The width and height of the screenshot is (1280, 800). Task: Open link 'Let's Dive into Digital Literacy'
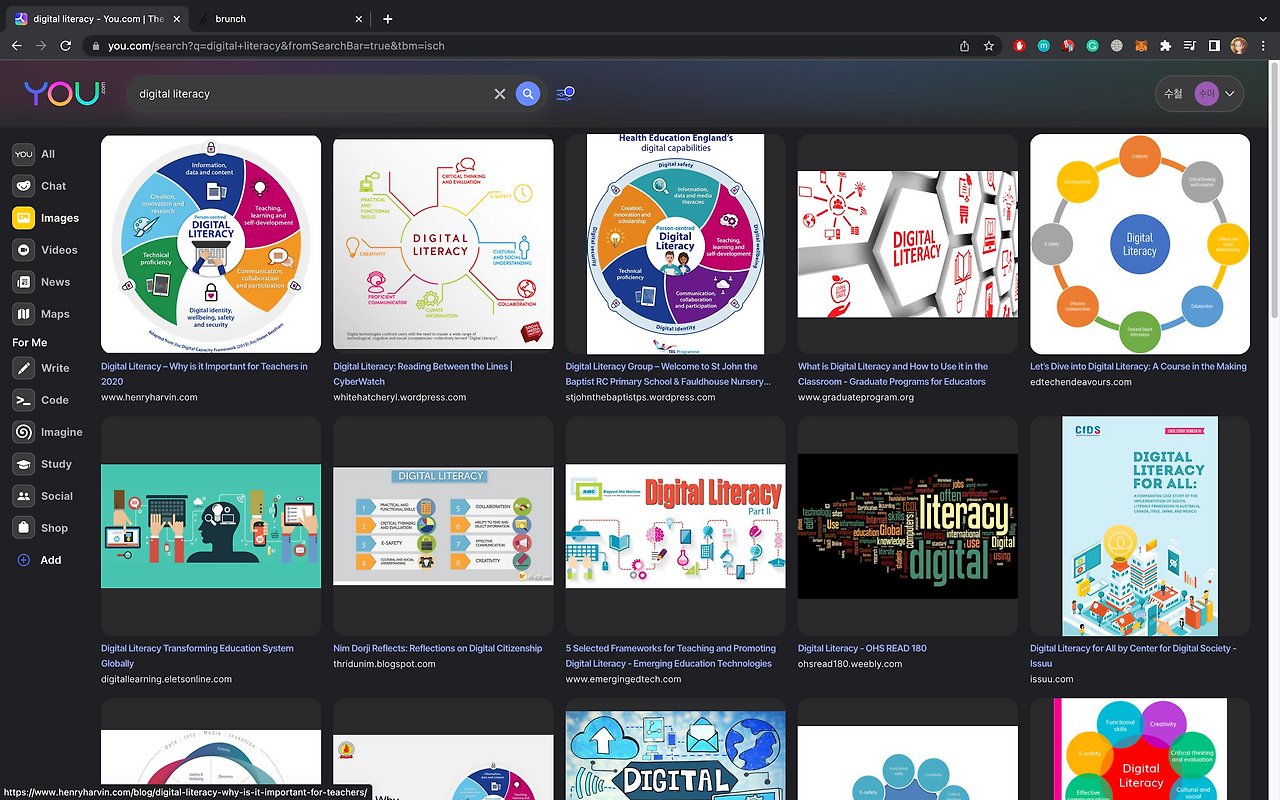click(1138, 367)
